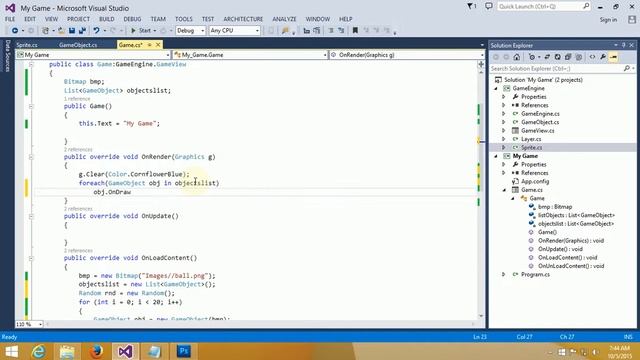The height and width of the screenshot is (360, 640).
Task: Click the Properties wrench icon in Solution Explorer
Action: [603, 57]
